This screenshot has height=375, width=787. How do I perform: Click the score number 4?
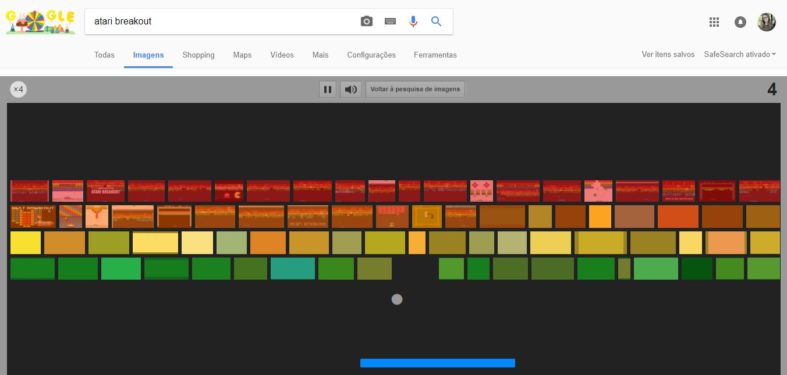coord(772,89)
